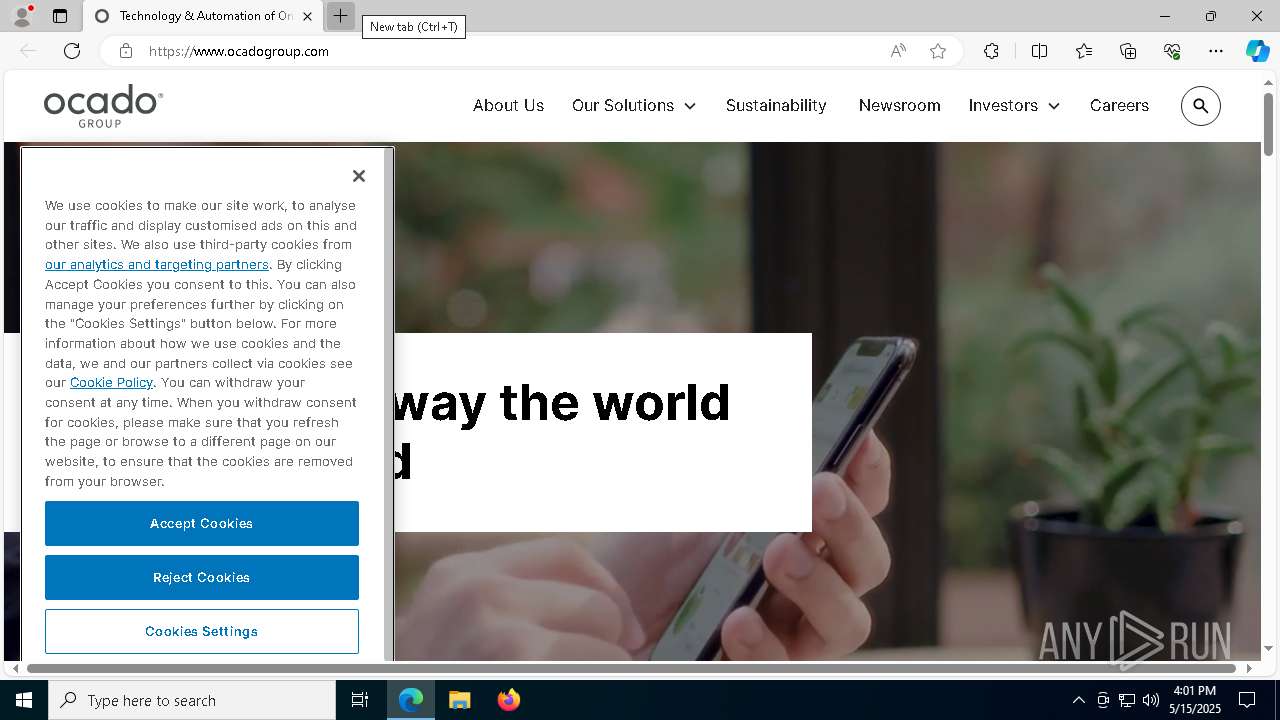Click Reject Cookies button

coord(202,577)
